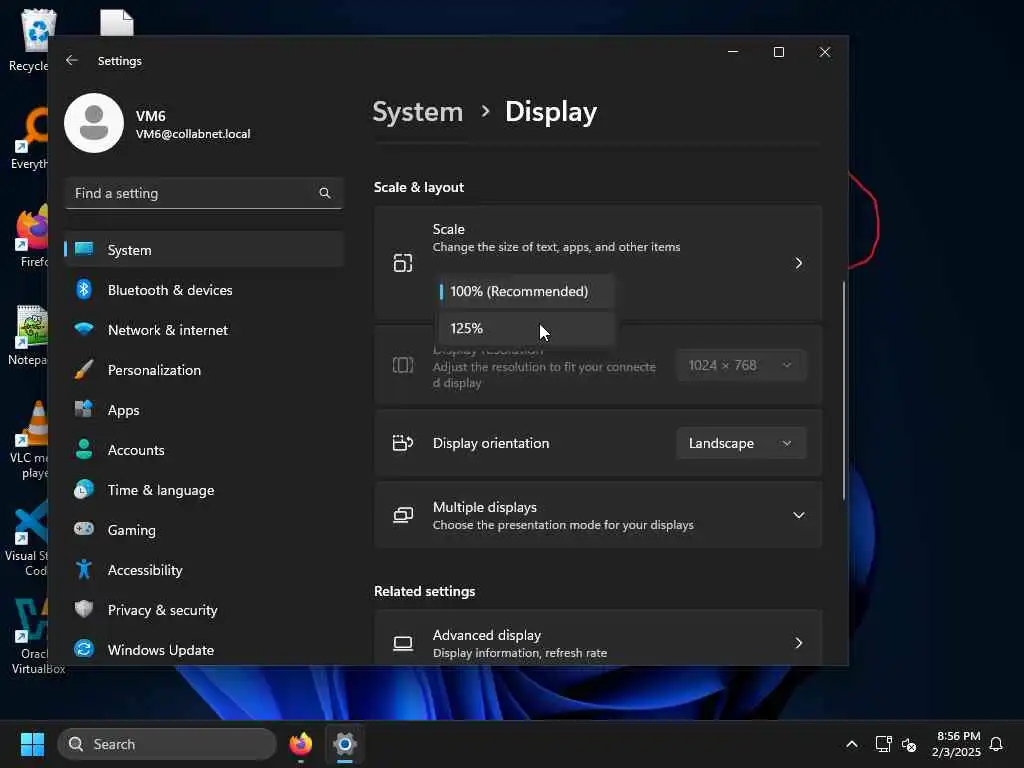This screenshot has width=1024, height=768.
Task: Click the System monitor icon in sidebar
Action: (x=84, y=249)
